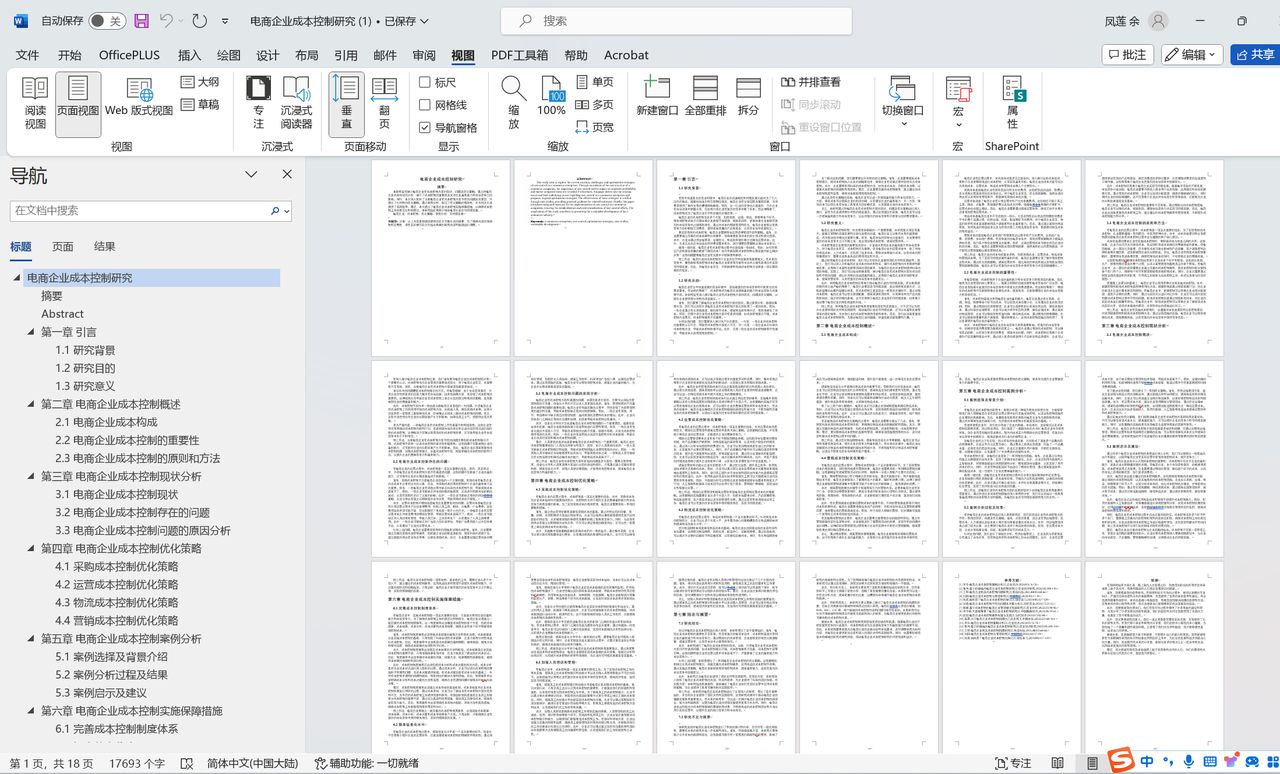Screen dimensions: 1280x774
Task: Collapse 第一章 引言 heading
Action: click(x=31, y=332)
